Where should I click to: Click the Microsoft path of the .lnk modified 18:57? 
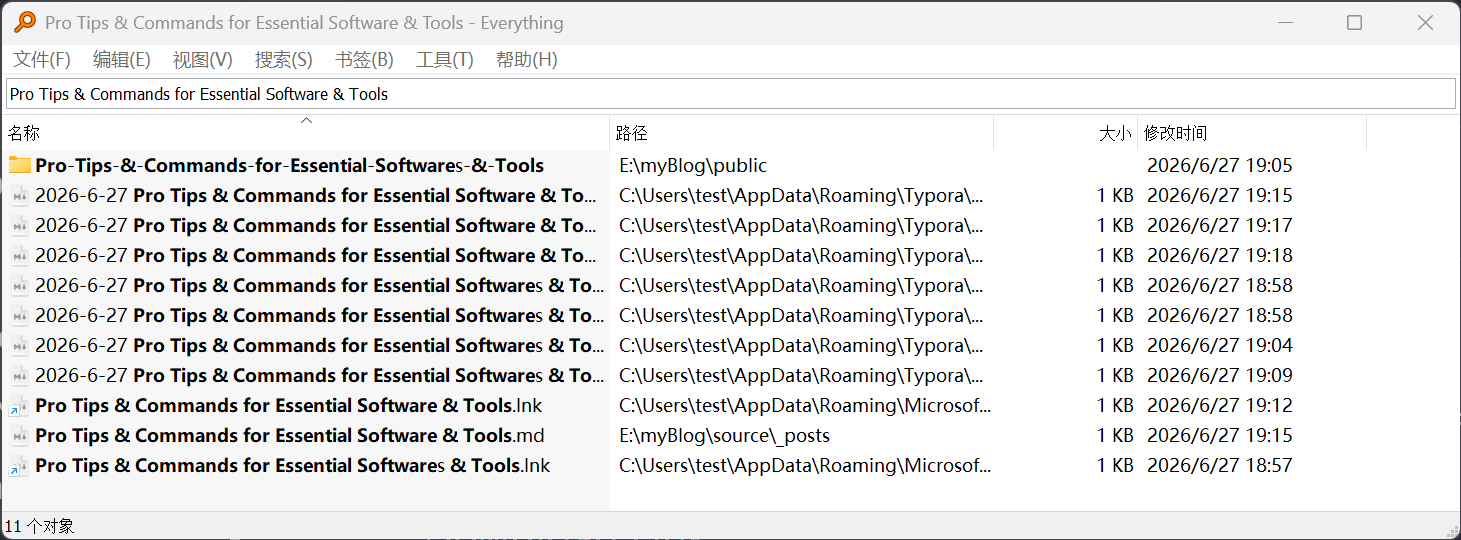click(805, 465)
